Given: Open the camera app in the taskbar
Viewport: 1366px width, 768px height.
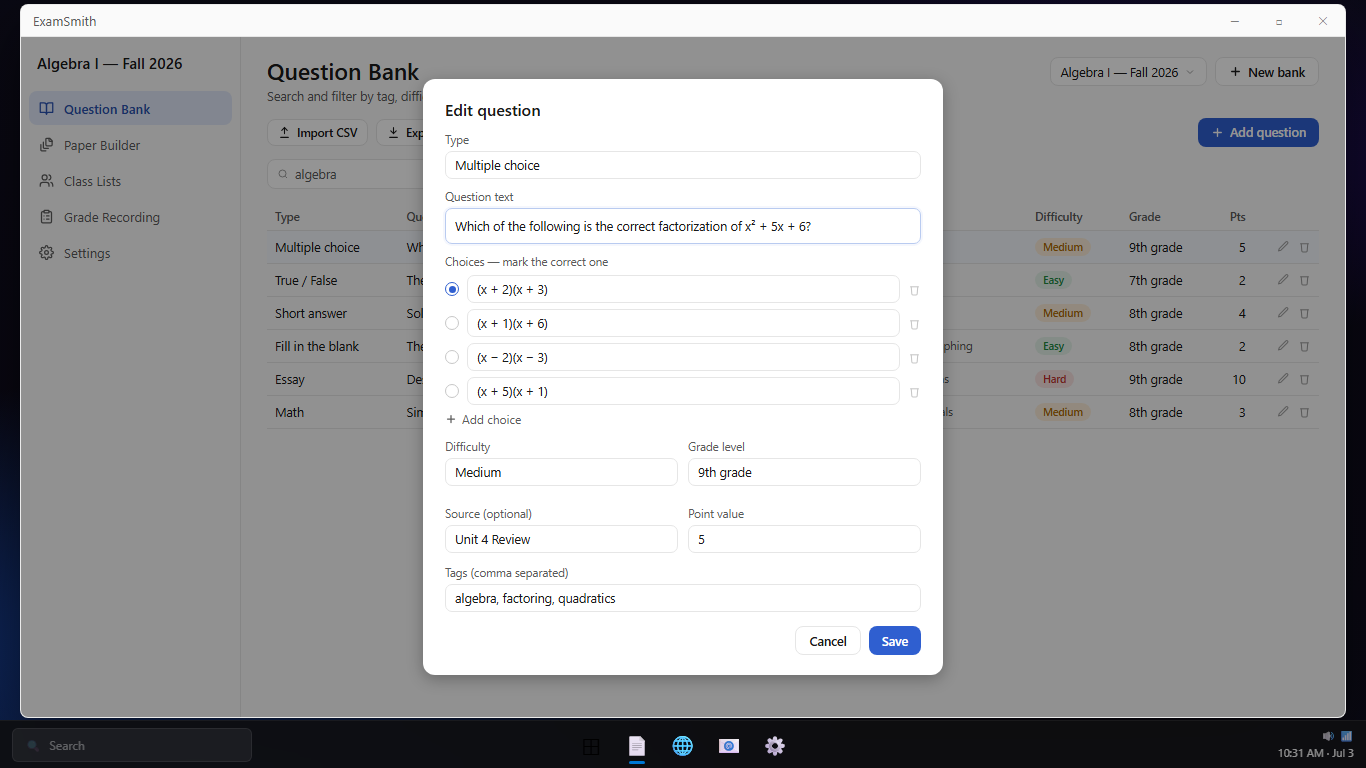Looking at the screenshot, I should [x=729, y=746].
